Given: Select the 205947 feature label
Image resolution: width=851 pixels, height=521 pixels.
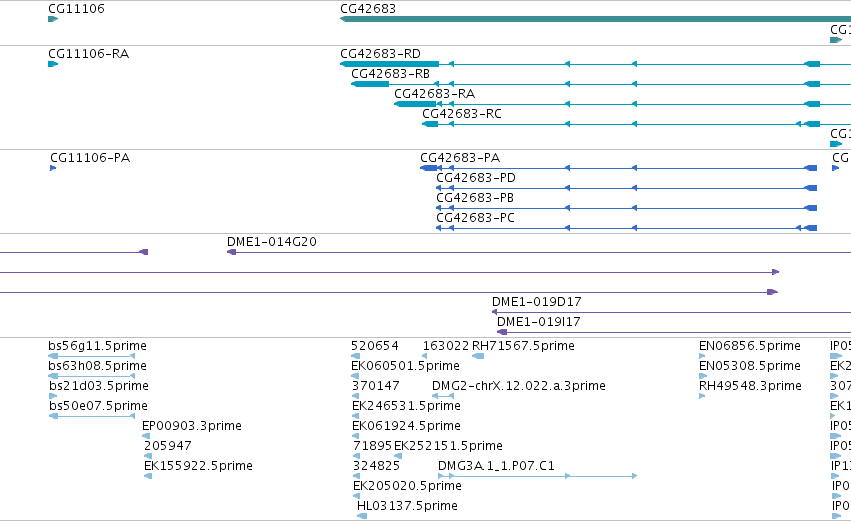Looking at the screenshot, I should (x=168, y=446).
